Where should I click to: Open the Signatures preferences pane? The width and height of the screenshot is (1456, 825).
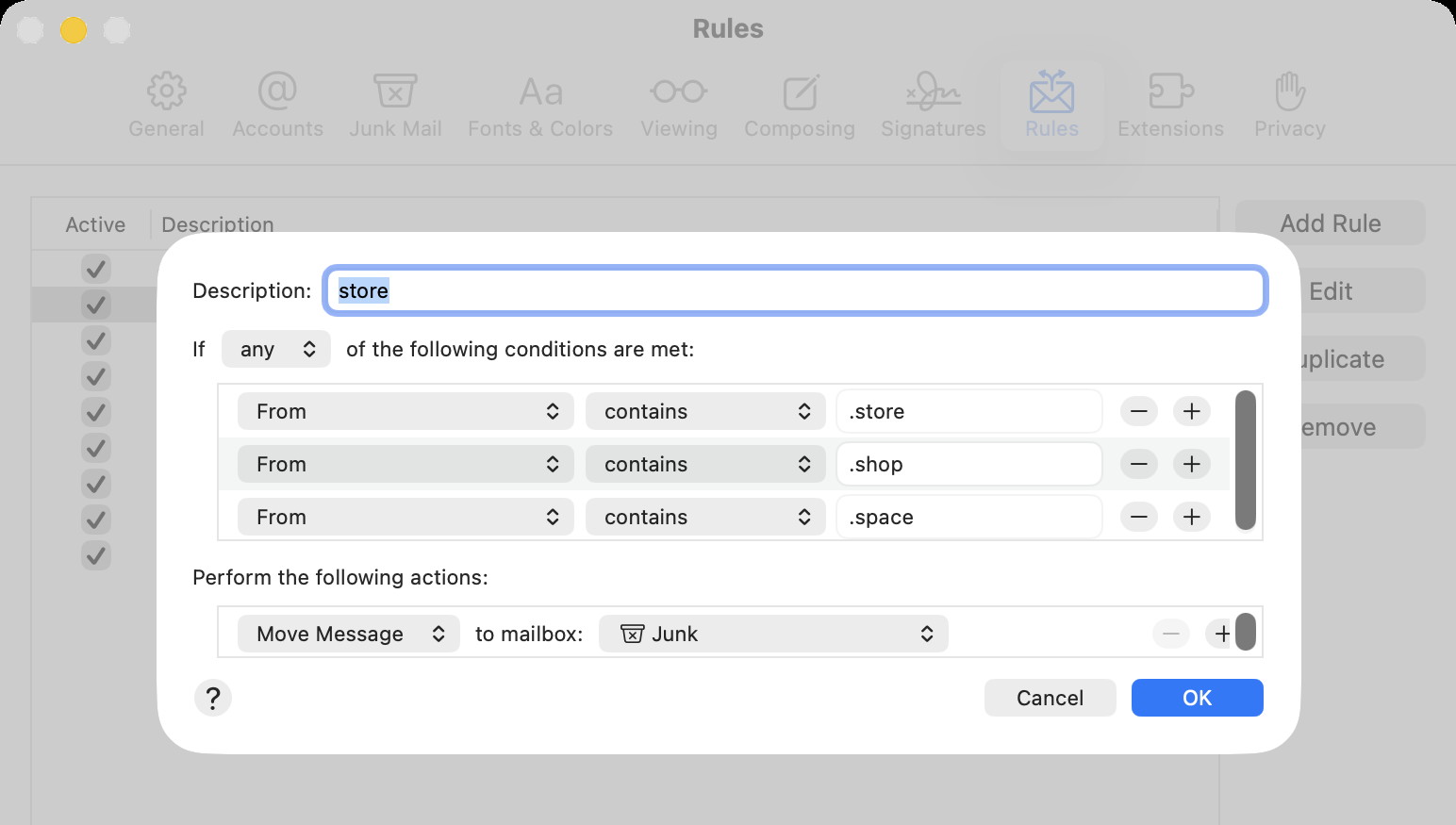[x=932, y=104]
